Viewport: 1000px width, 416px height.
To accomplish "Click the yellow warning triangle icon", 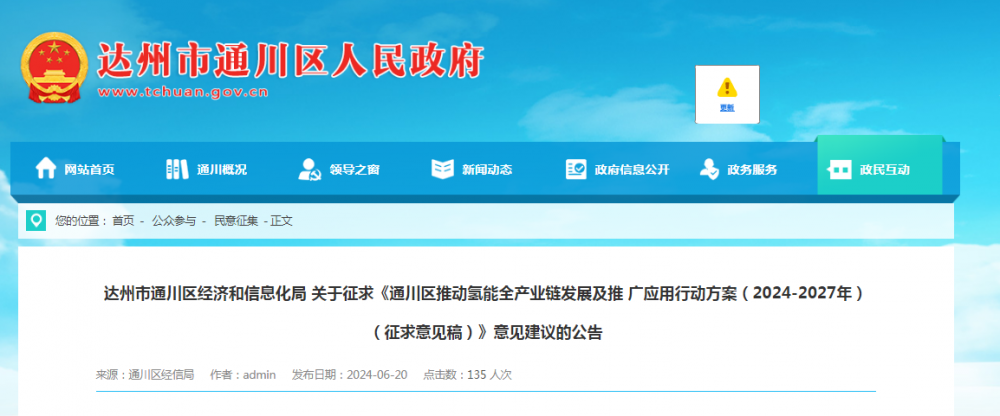I will (727, 87).
